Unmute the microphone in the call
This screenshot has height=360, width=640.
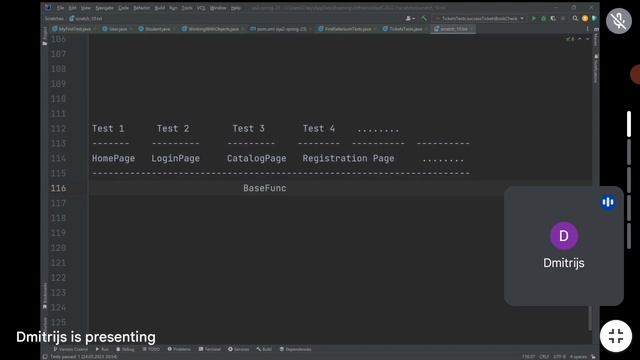(x=619, y=21)
